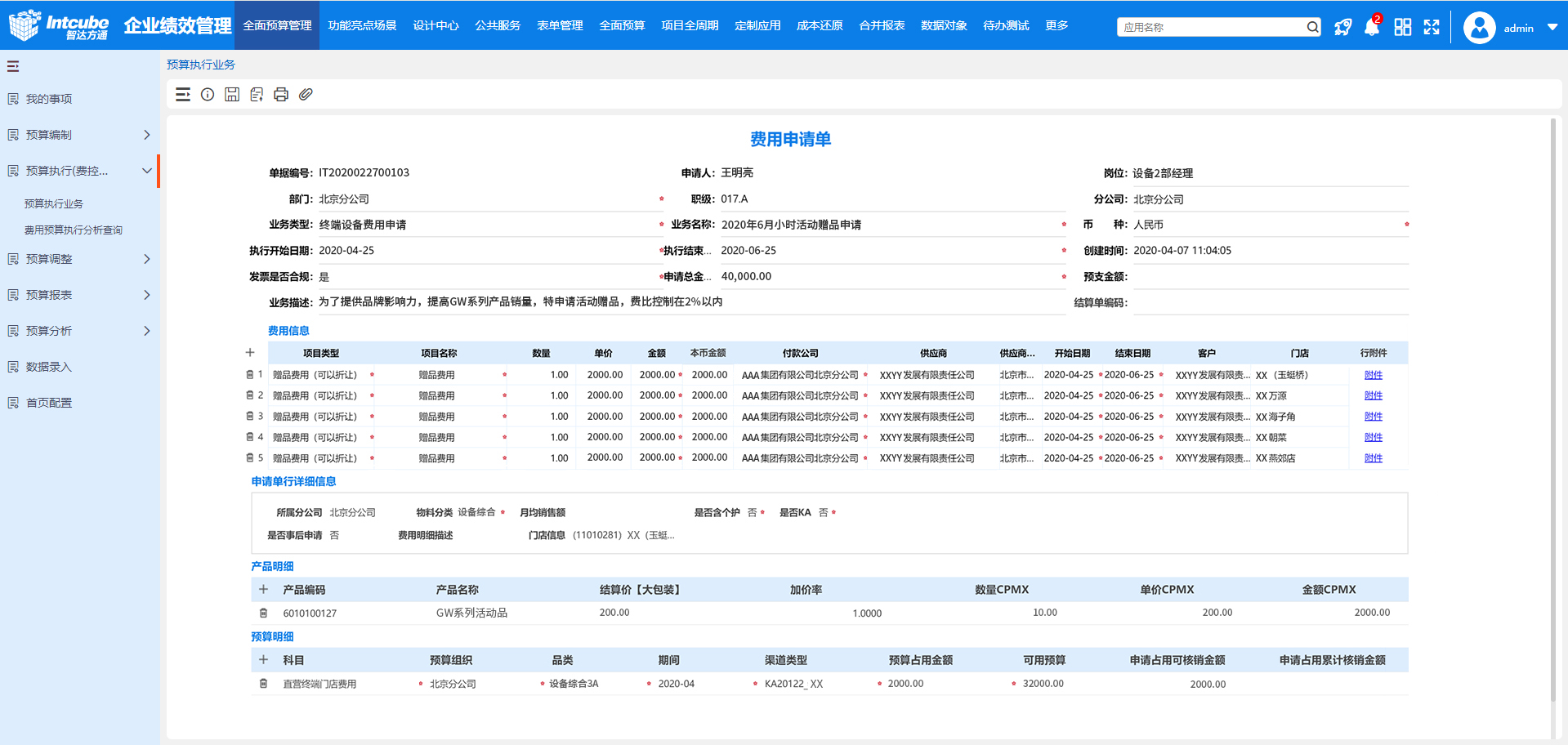This screenshot has width=1568, height=745.
Task: Open 附件 link on the first expense row
Action: [x=1373, y=374]
